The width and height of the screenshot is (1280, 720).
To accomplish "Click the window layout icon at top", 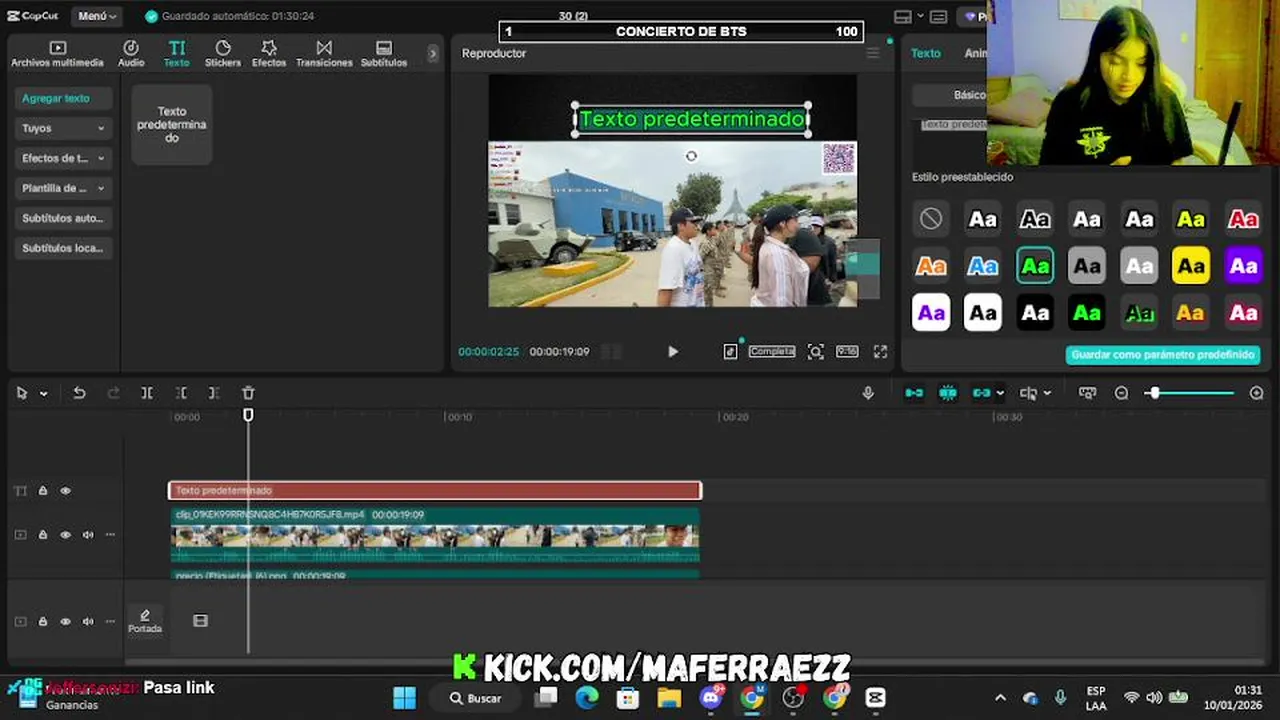I will click(903, 17).
